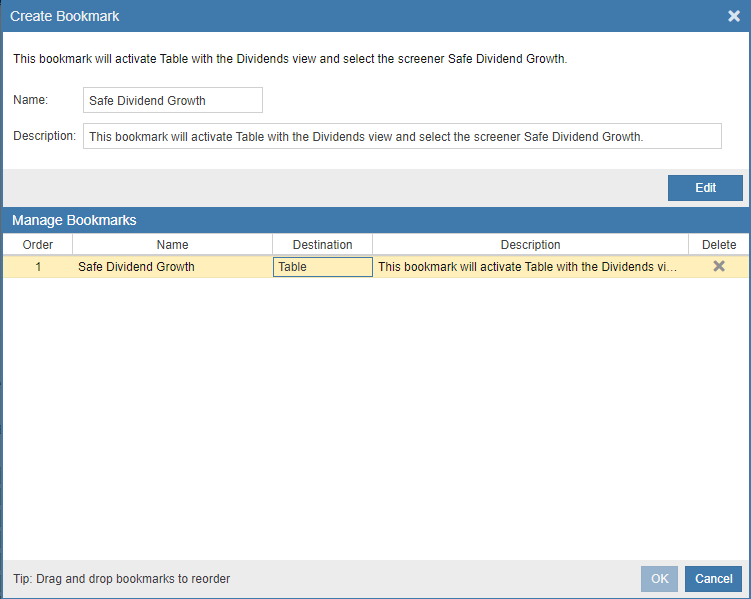Delete the Safe Dividend Growth bookmark
The height and width of the screenshot is (599, 751).
point(718,266)
